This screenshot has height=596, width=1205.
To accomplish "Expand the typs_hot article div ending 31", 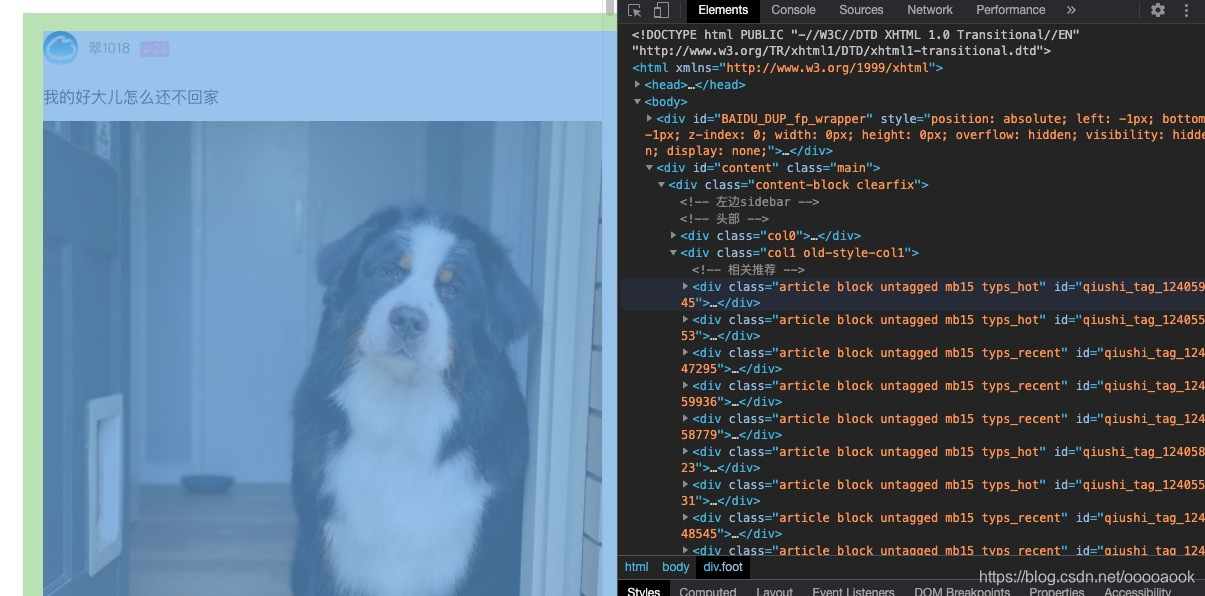I will point(686,484).
